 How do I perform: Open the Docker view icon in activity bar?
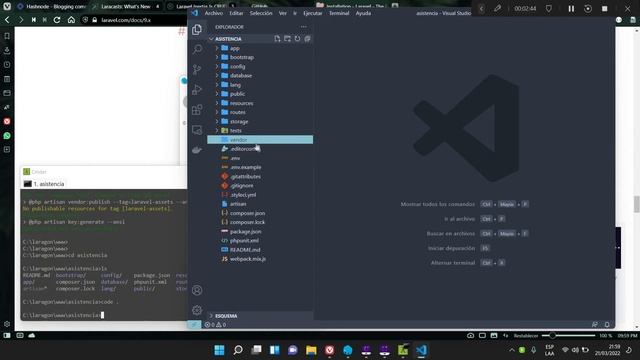pyautogui.click(x=197, y=150)
